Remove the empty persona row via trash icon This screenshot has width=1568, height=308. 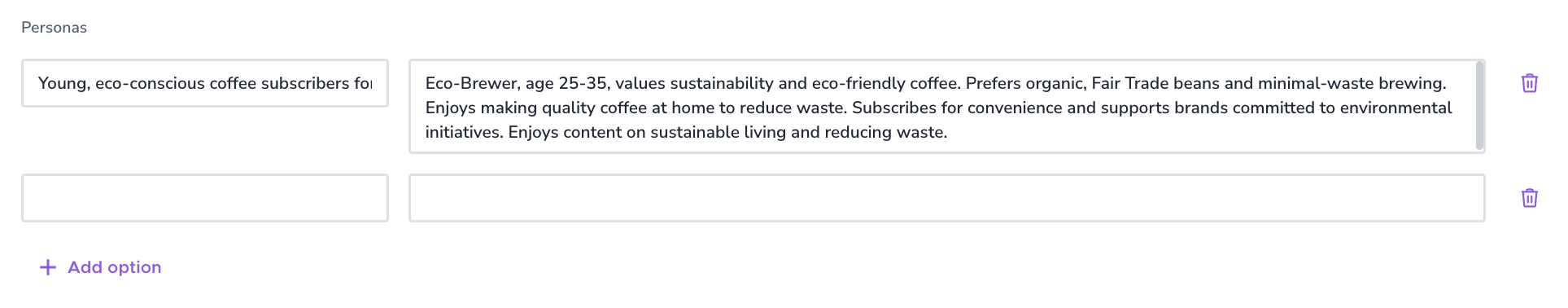pos(1529,198)
